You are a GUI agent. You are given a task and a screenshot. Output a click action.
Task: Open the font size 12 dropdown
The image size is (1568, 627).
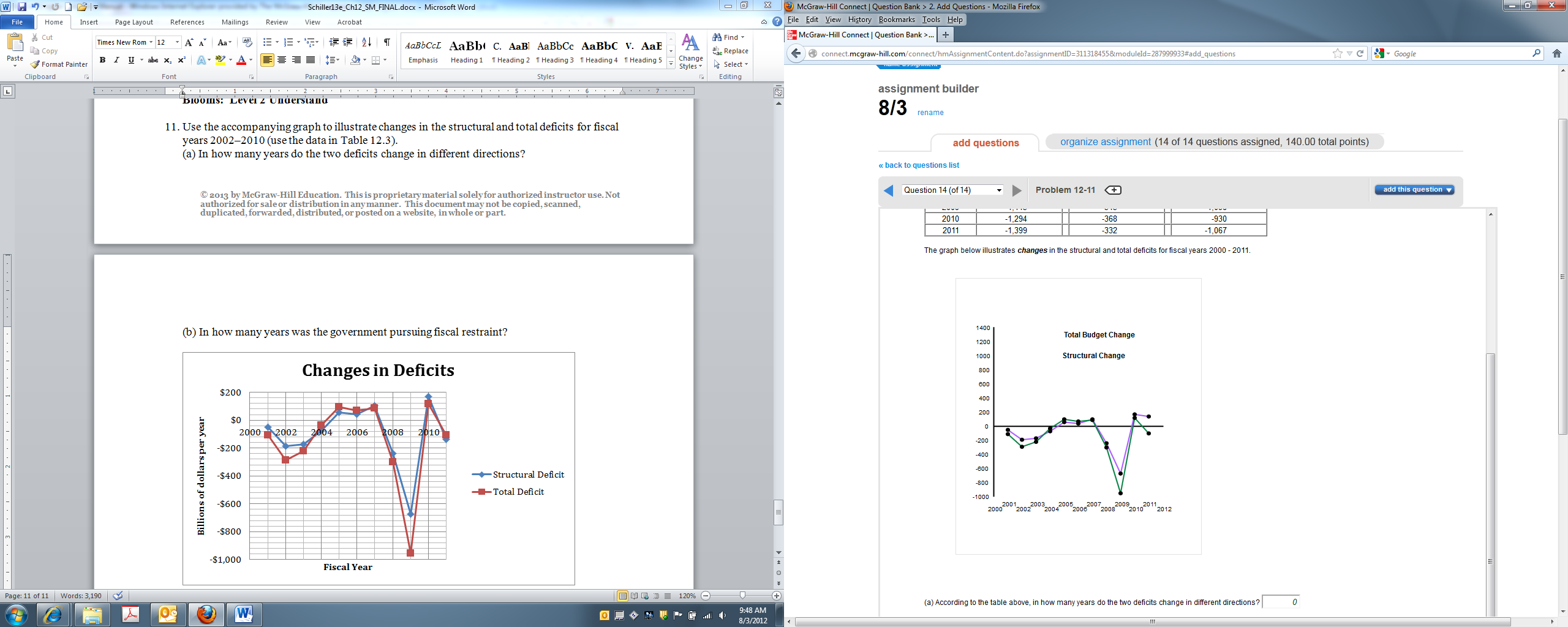pyautogui.click(x=177, y=42)
